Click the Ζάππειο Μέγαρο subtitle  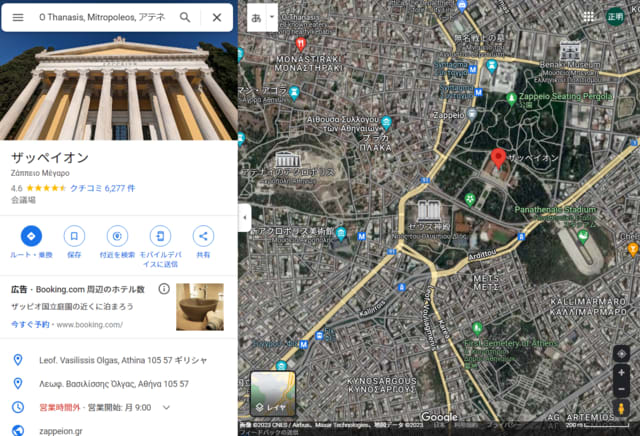[x=40, y=173]
